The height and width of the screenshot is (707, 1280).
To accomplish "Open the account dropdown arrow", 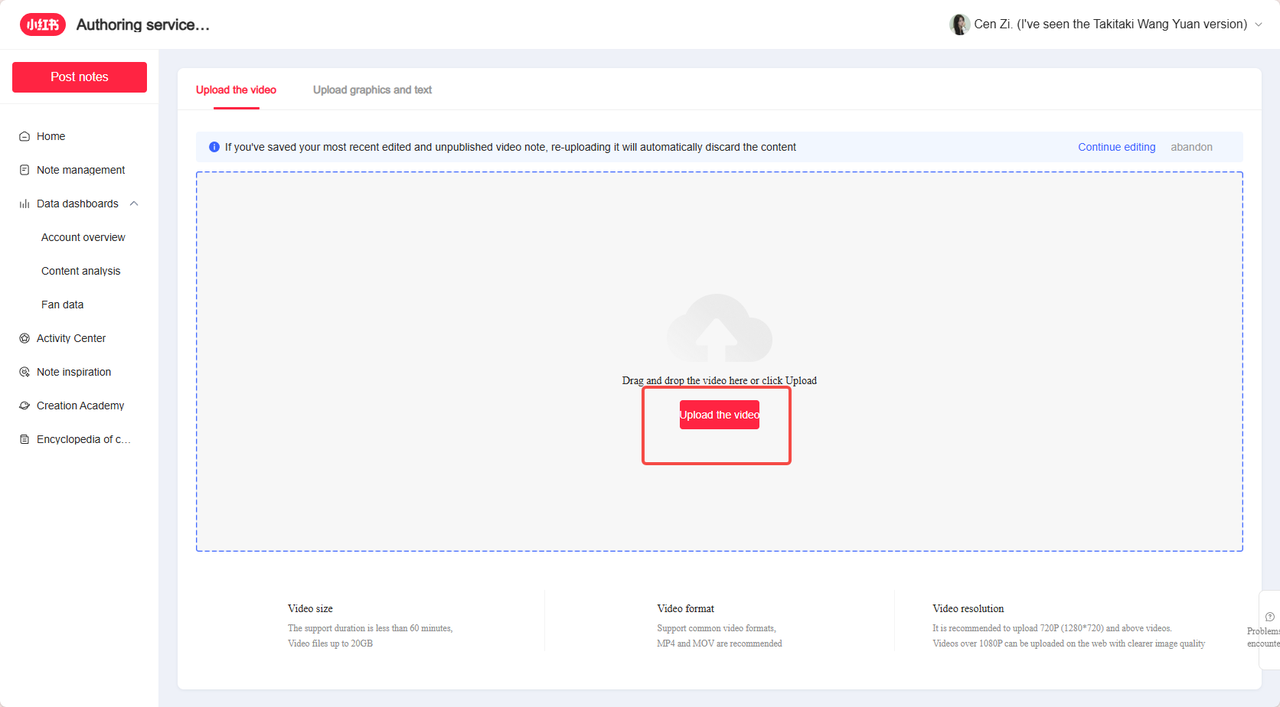I will coord(1258,25).
